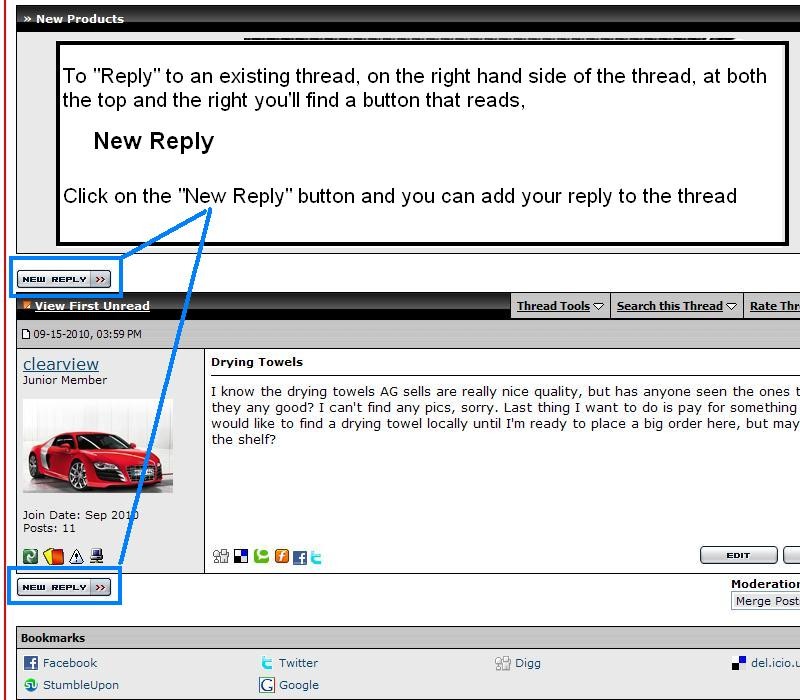800x700 pixels.
Task: Click the red Audi avatar image
Action: [x=97, y=446]
